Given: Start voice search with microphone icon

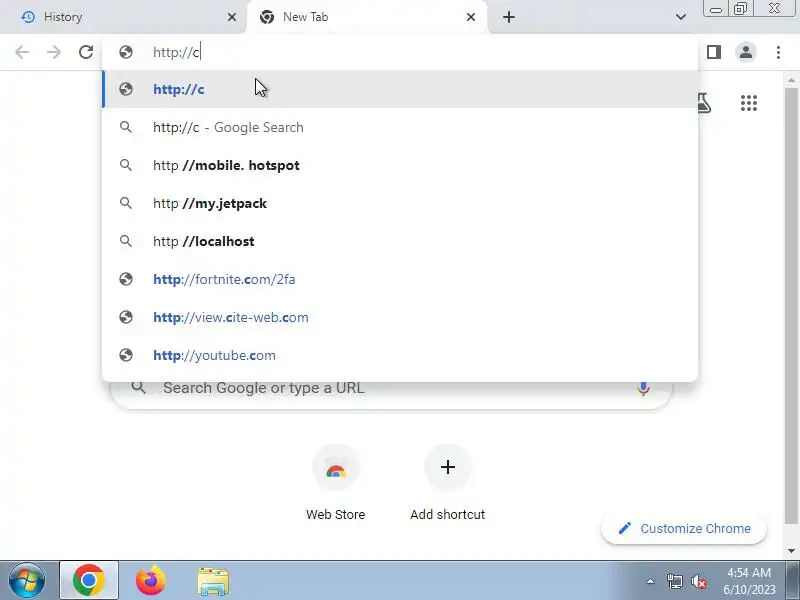Looking at the screenshot, I should pos(643,388).
